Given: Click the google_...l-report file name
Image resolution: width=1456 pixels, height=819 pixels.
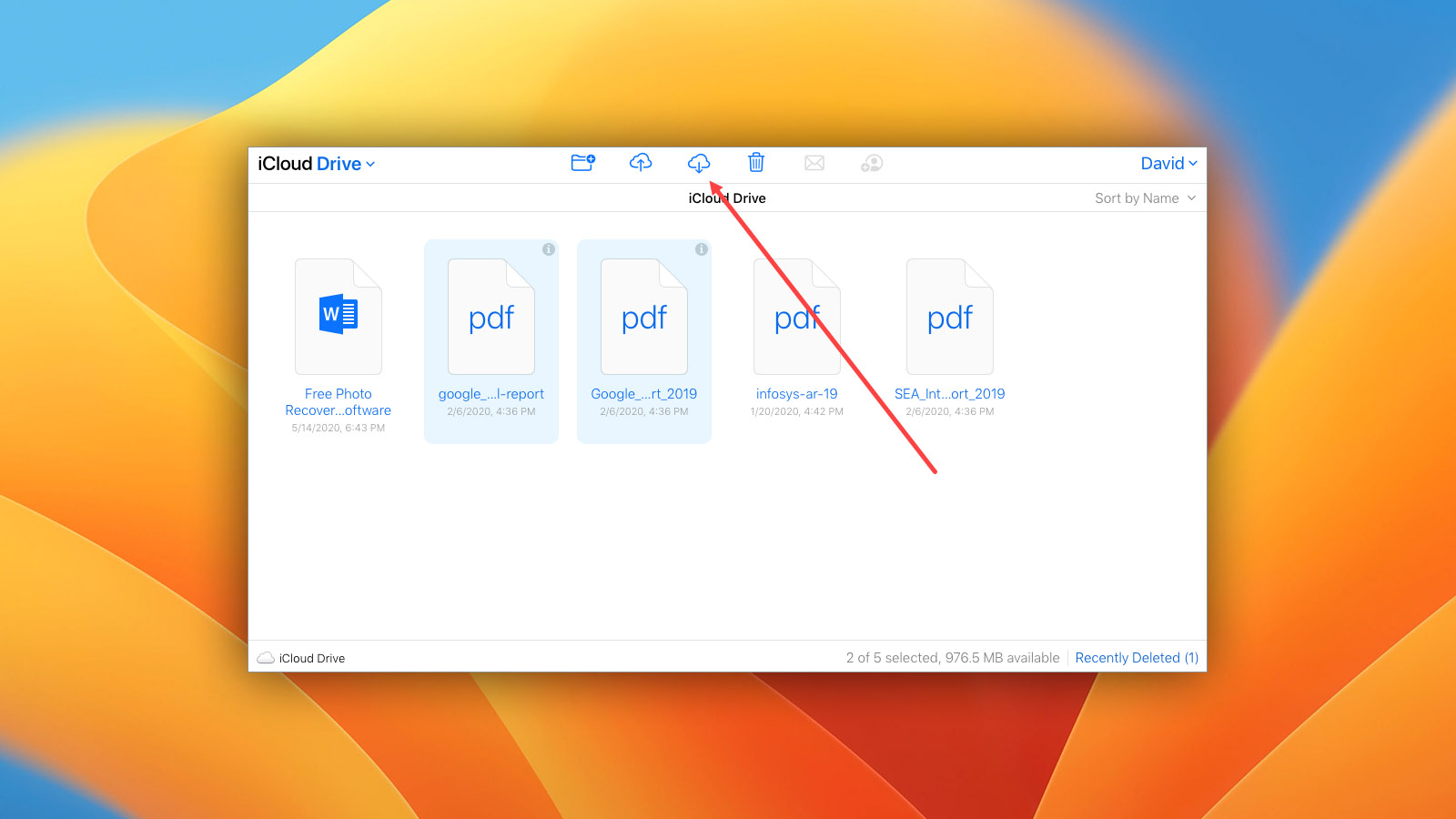Looking at the screenshot, I should tap(491, 394).
